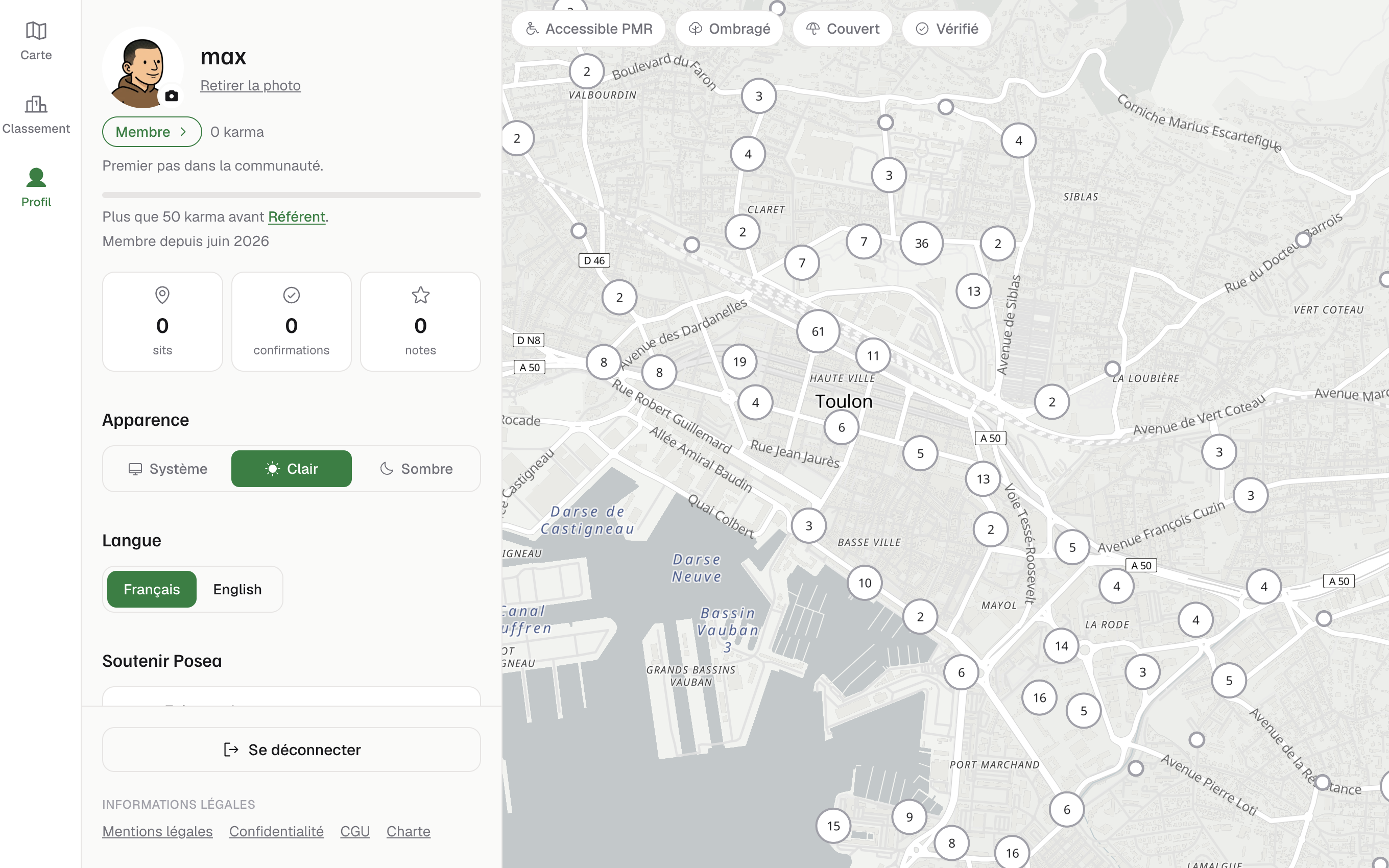Select Système appearance mode
This screenshot has height=868, width=1389.
[167, 469]
